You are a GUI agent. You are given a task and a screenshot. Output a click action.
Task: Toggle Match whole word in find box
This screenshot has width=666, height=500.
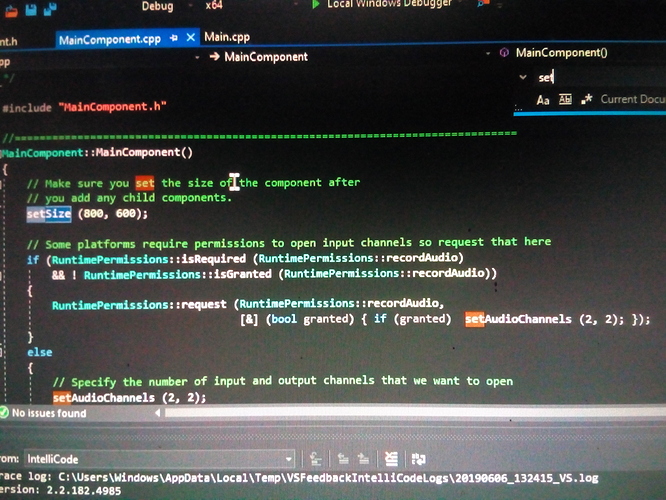coord(565,99)
